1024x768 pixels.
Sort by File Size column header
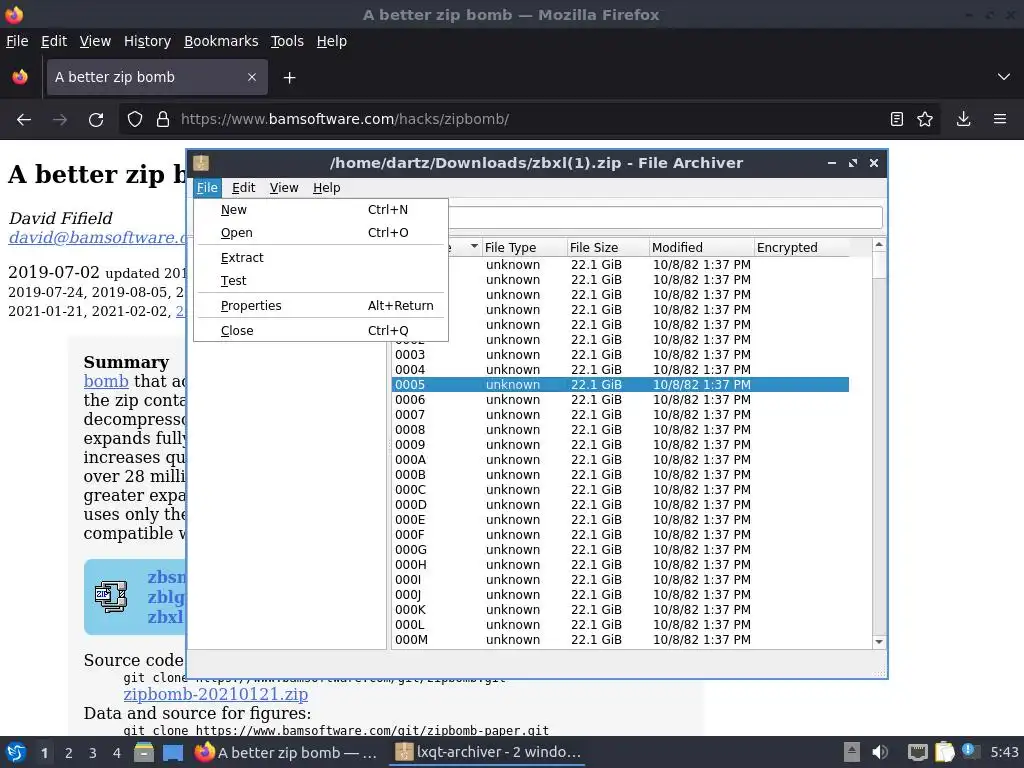607,248
